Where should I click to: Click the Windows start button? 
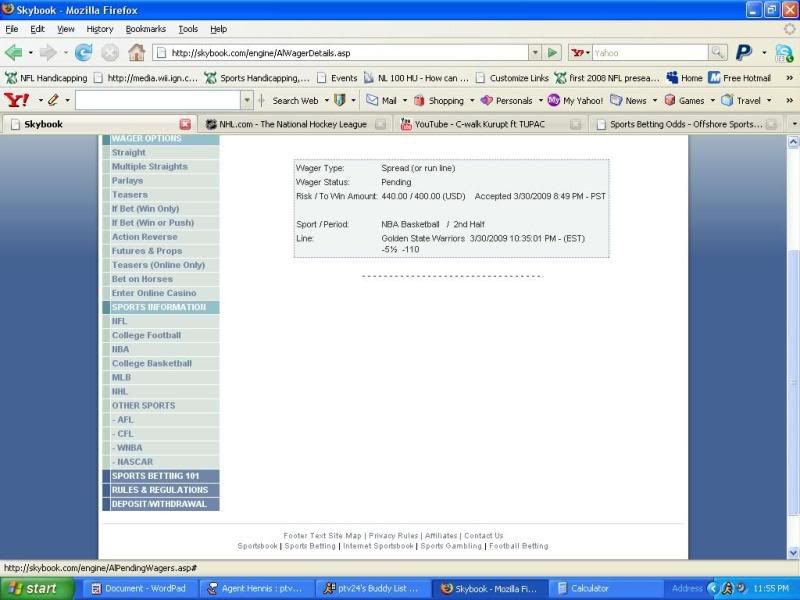click(x=37, y=588)
